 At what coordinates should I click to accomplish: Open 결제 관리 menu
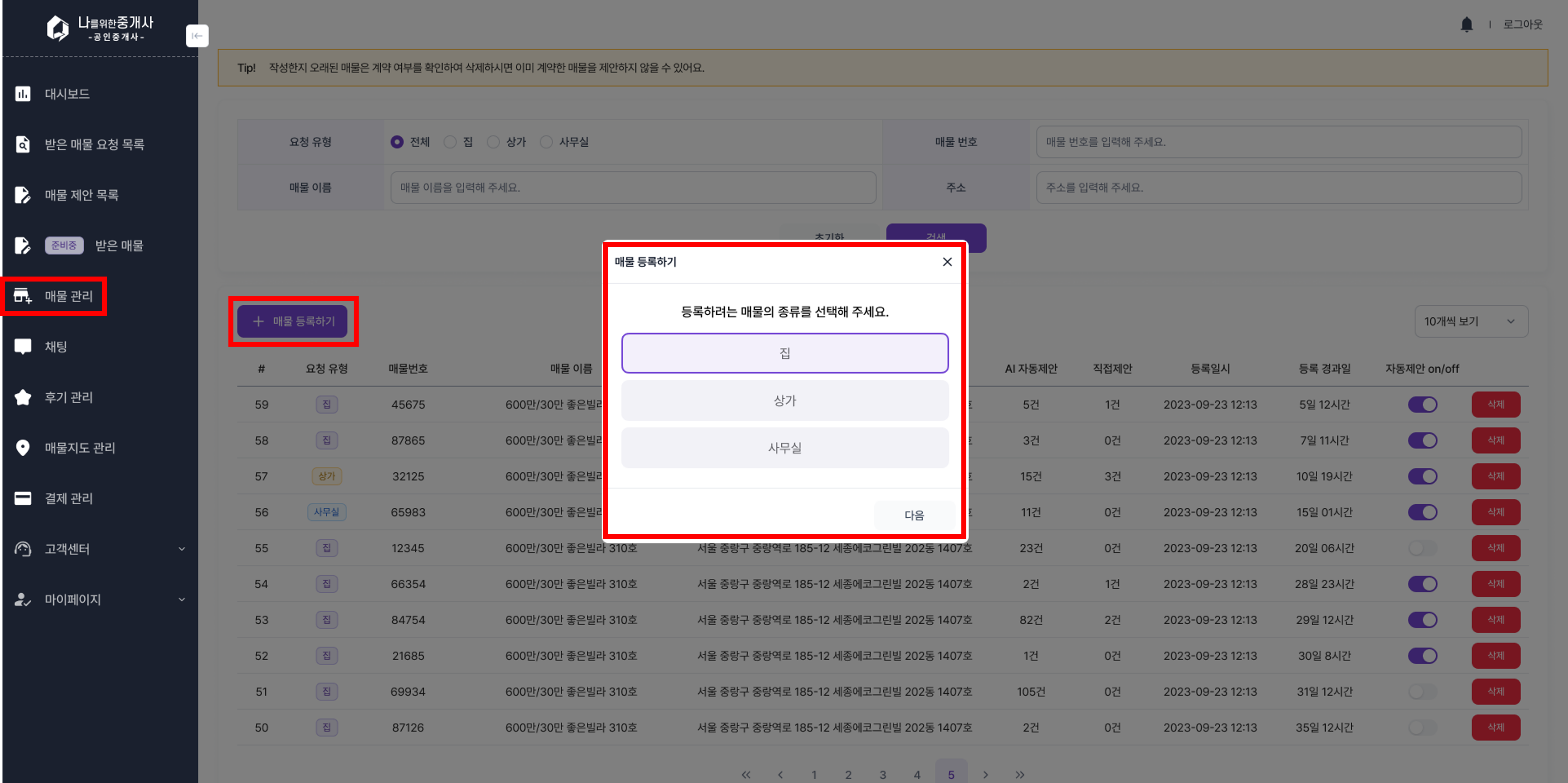(x=69, y=498)
